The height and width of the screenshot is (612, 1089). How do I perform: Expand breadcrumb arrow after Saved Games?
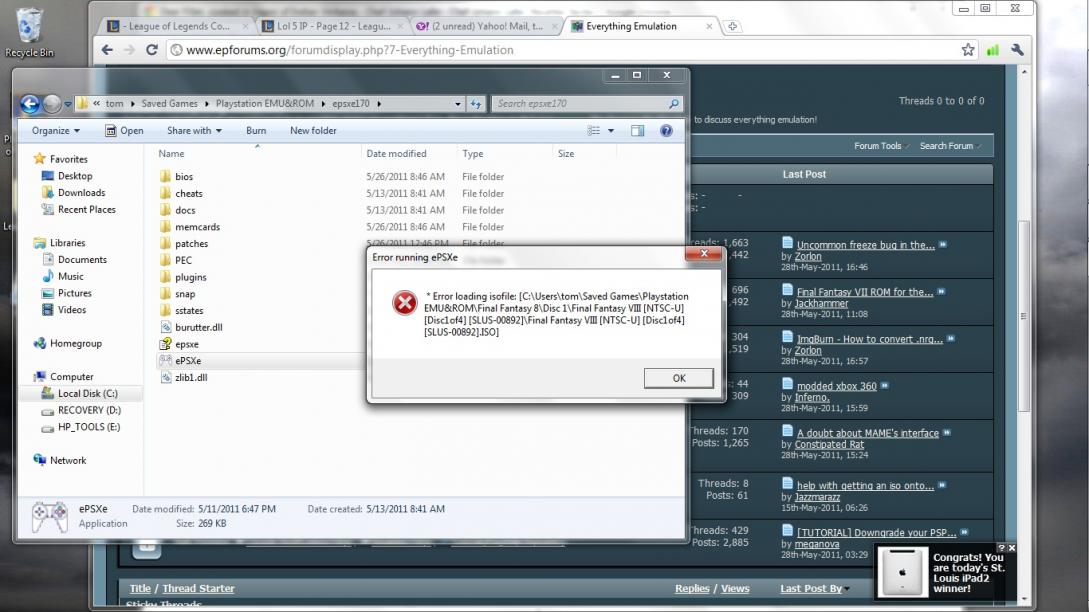tap(206, 104)
